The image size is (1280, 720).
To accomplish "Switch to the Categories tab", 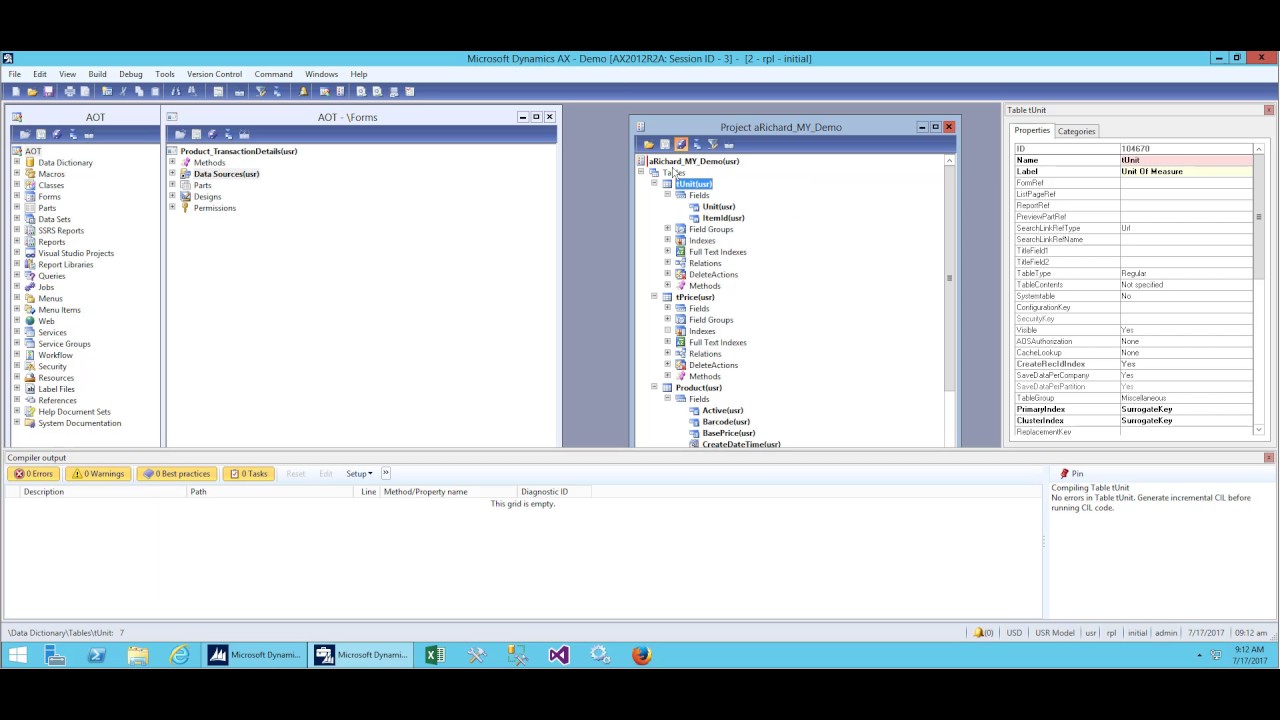I will click(1076, 131).
